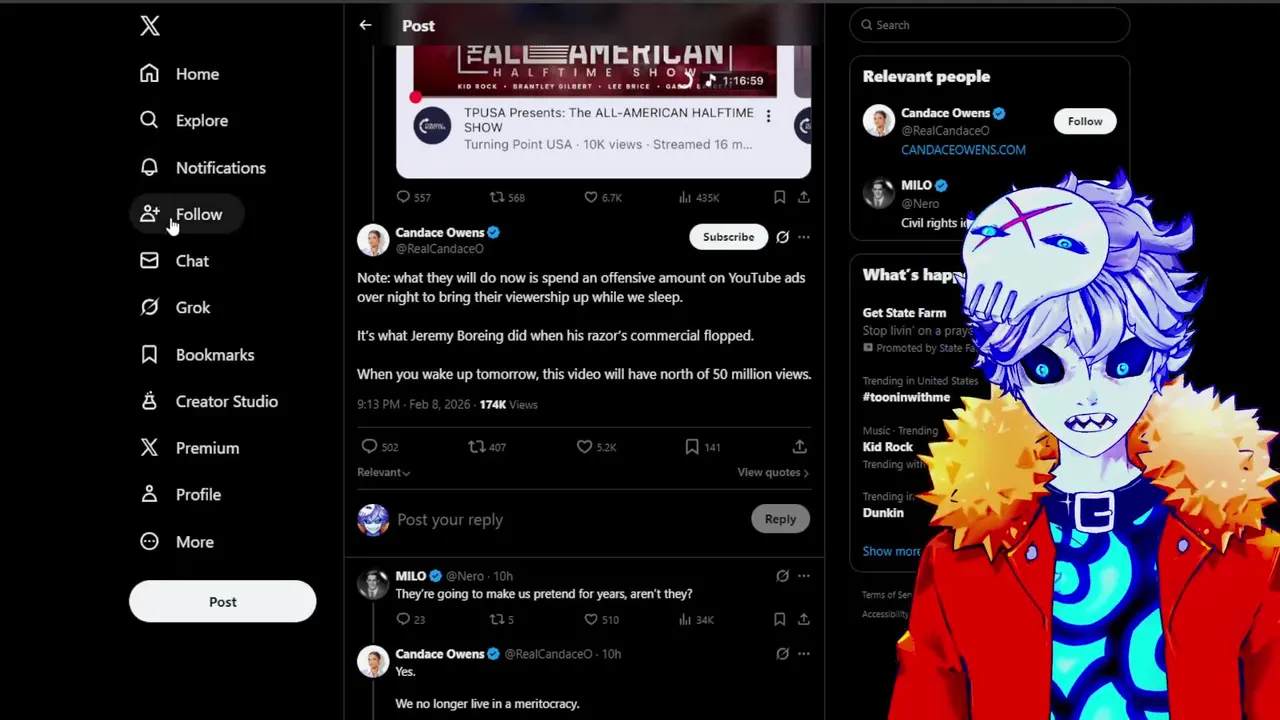Open reply comments icon showing 502
This screenshot has height=720, width=1280.
[x=369, y=447]
